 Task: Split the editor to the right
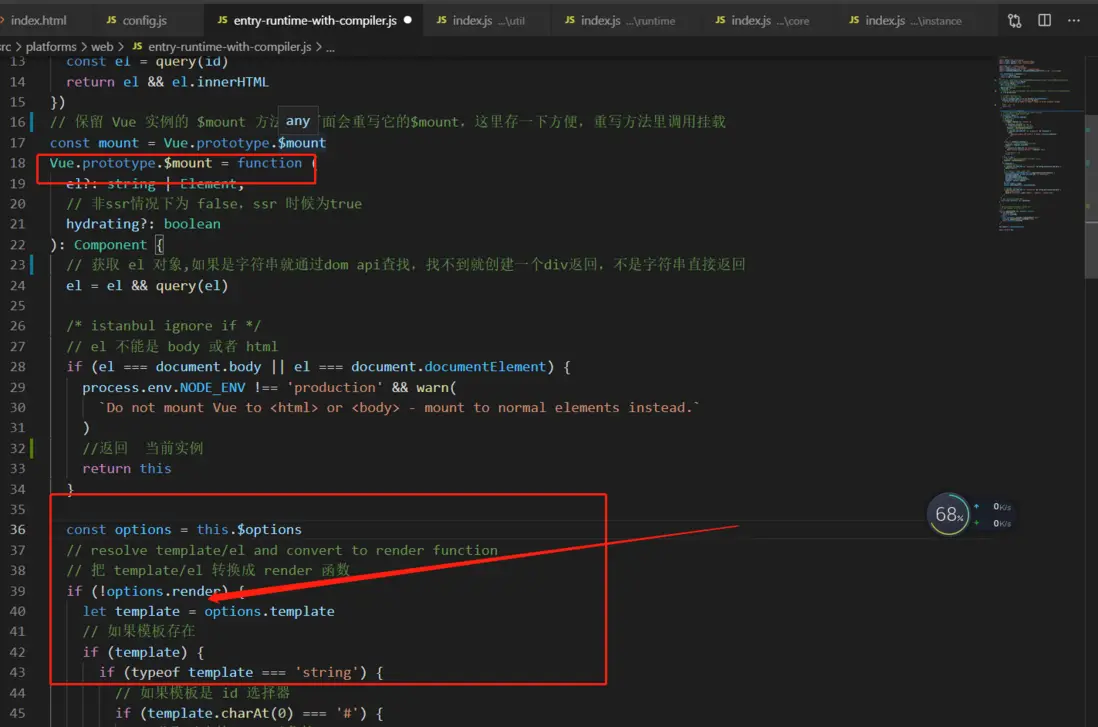tap(1044, 20)
